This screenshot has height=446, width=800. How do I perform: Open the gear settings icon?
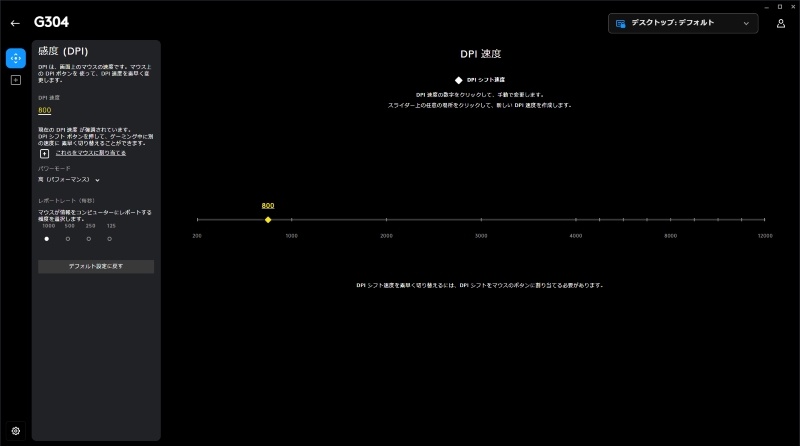pyautogui.click(x=16, y=431)
